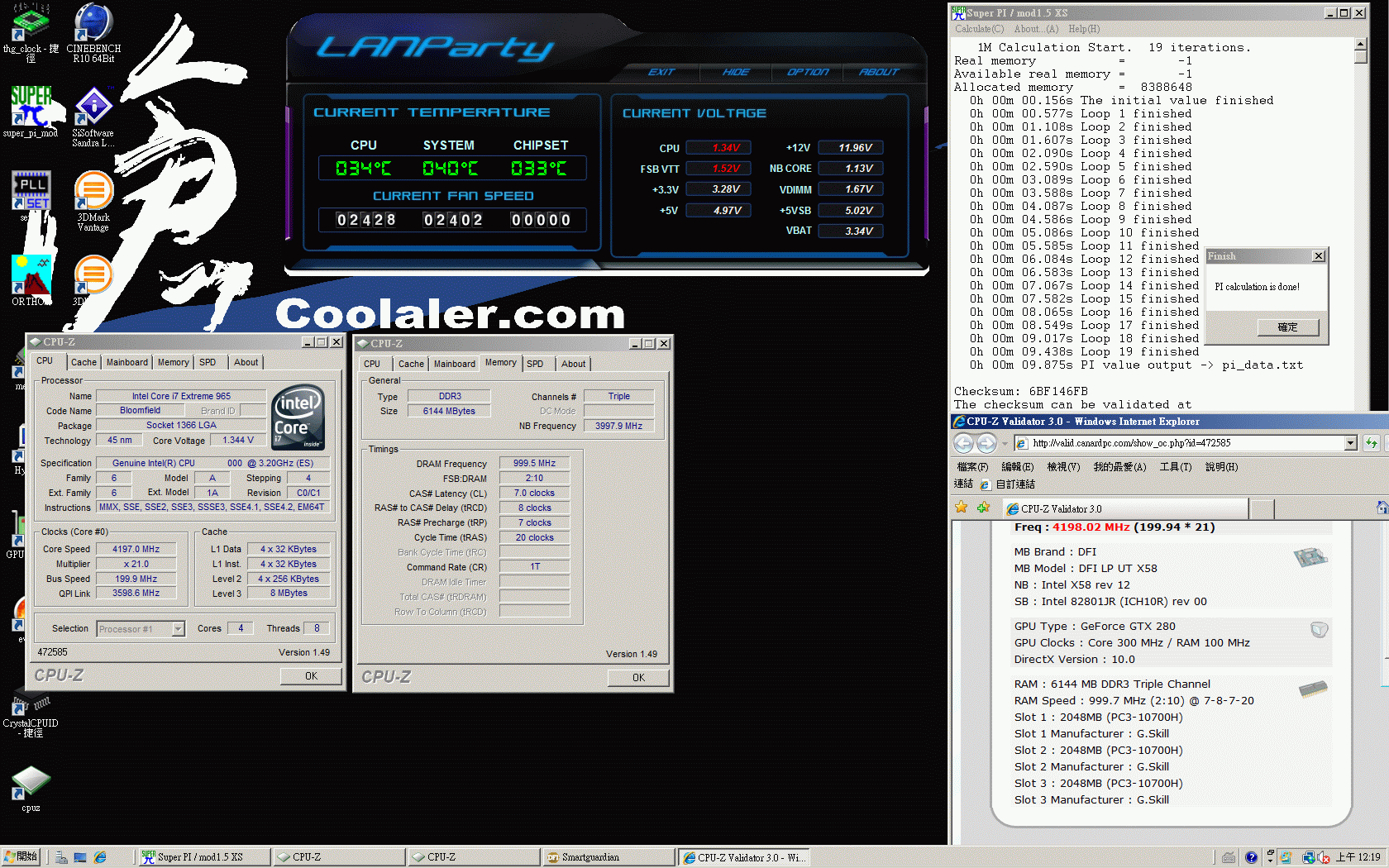The height and width of the screenshot is (868, 1389).
Task: Switch to About tab in left CPU-Z
Action: 246,362
